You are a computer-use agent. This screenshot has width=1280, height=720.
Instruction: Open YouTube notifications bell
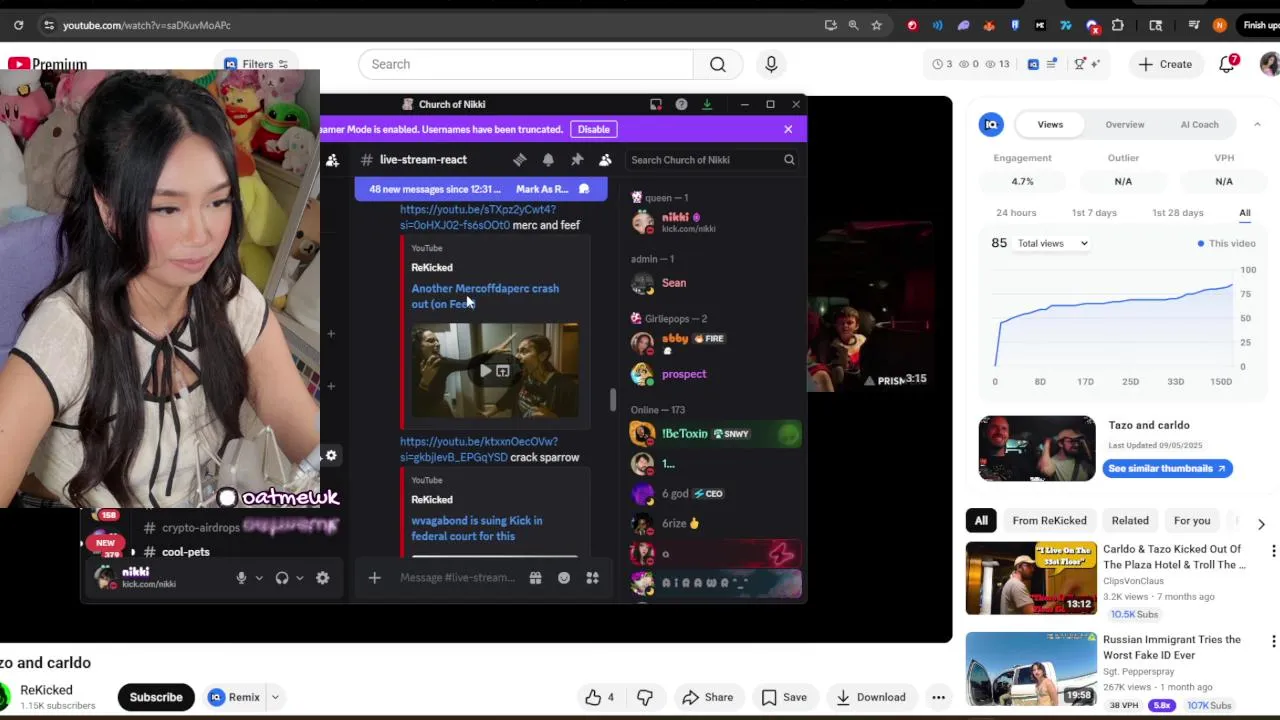[1227, 64]
